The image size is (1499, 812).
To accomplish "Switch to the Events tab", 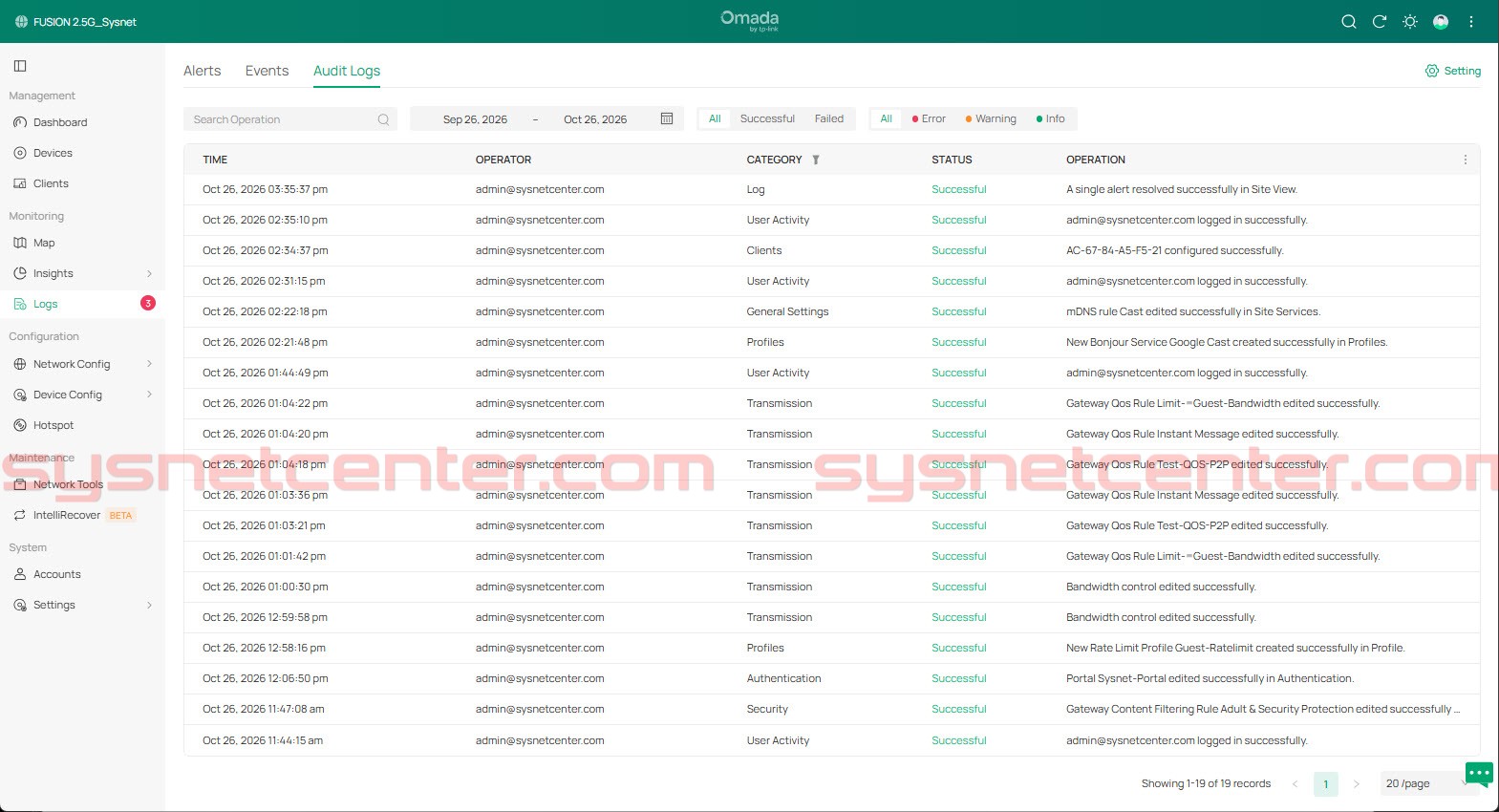I will pos(267,71).
